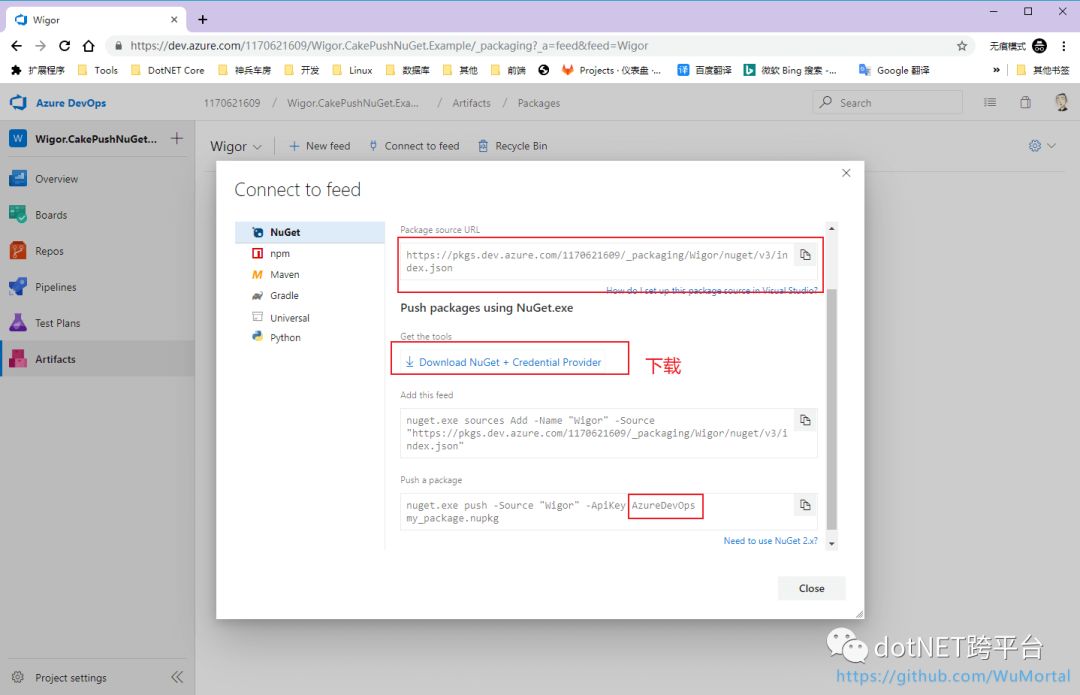This screenshot has height=695, width=1080.
Task: Click Wigor.CakePushNuGet.Exa... breadcrumb
Action: click(x=353, y=103)
